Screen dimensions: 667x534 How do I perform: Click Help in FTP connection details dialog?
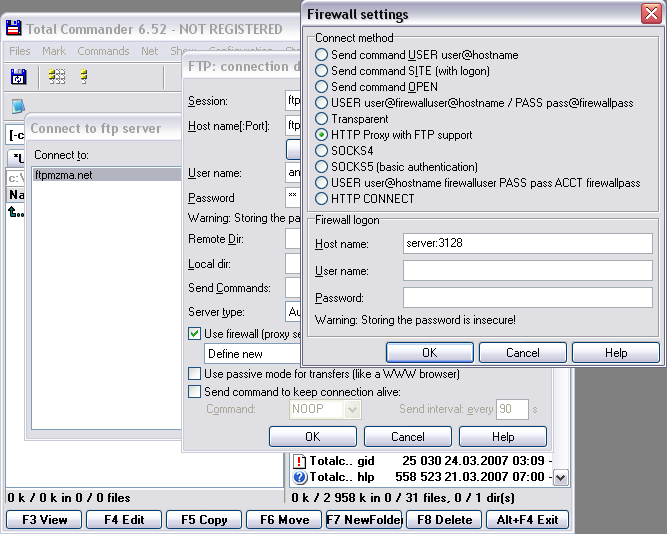[503, 437]
